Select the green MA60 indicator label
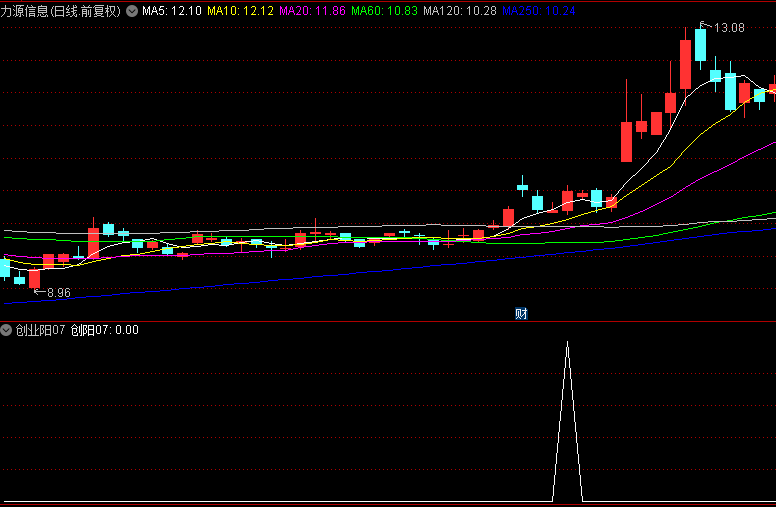 pos(384,11)
